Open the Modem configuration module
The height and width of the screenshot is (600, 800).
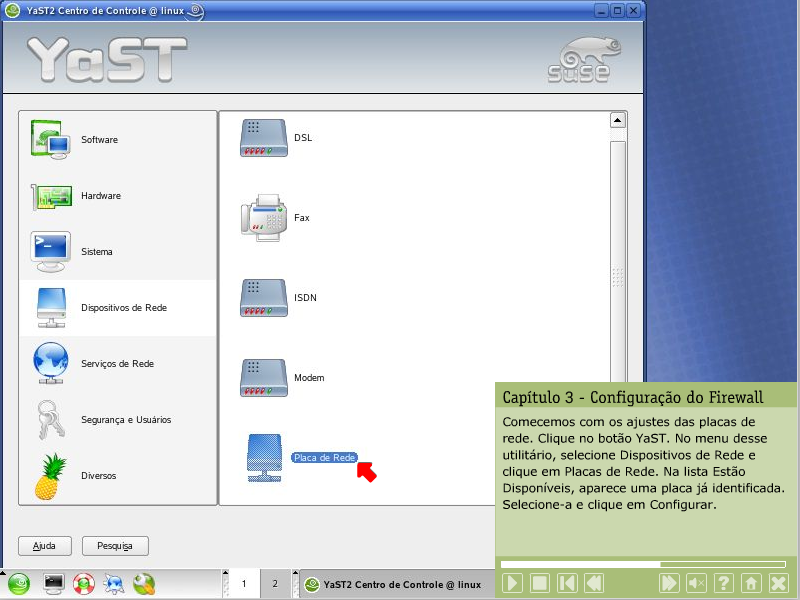click(x=308, y=378)
